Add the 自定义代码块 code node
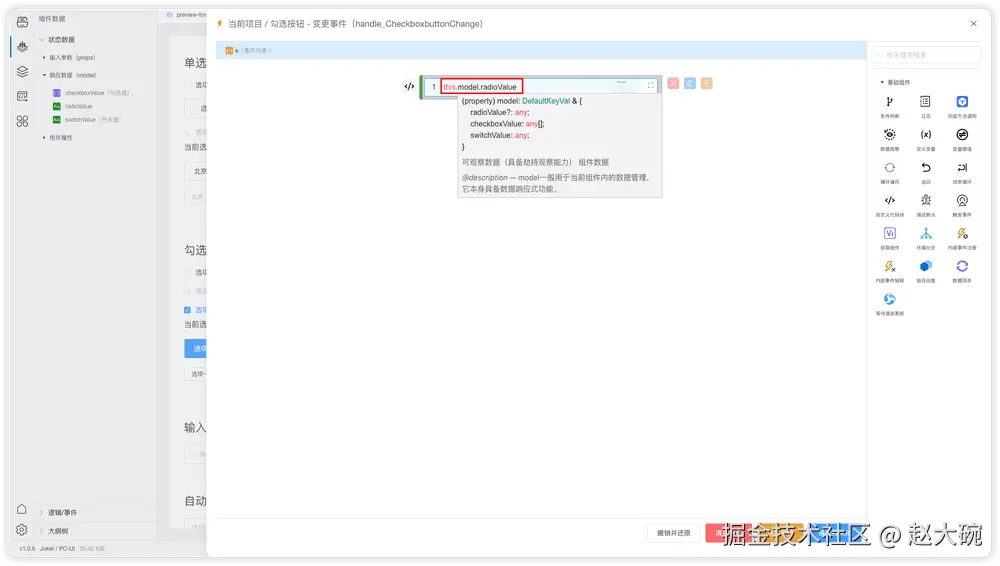 [890, 200]
